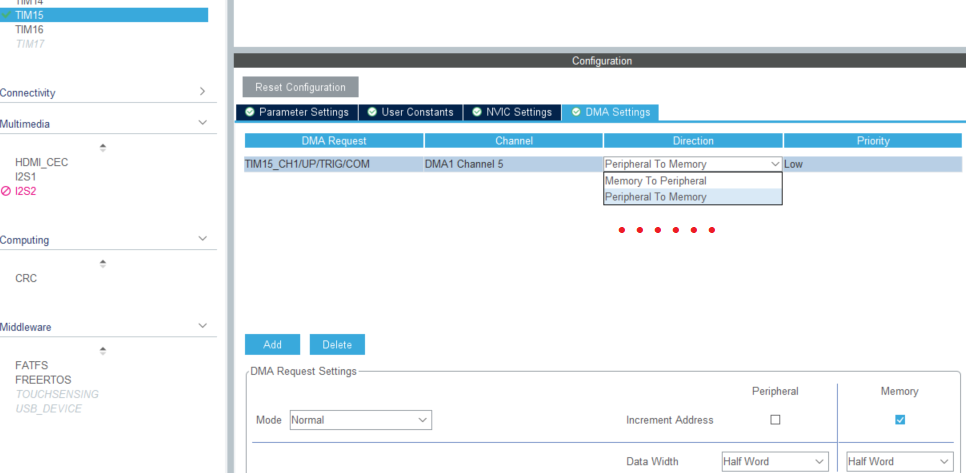966x473 pixels.
Task: Click the sort arrows icon under Multimedia
Action: (x=103, y=148)
